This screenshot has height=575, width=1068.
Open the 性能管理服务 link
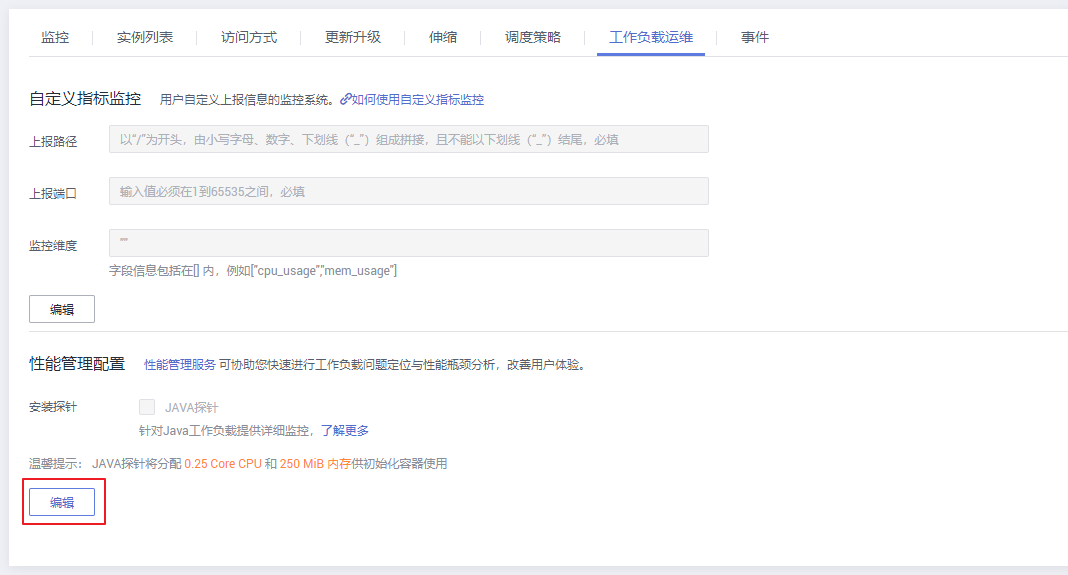(180, 365)
